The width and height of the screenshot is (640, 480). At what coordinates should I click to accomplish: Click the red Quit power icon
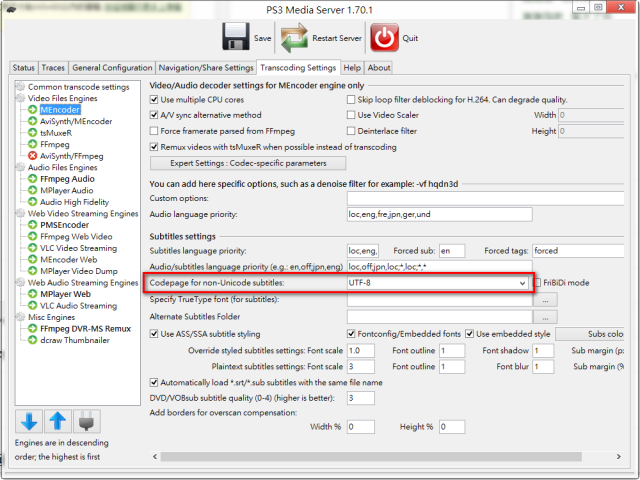coord(384,38)
